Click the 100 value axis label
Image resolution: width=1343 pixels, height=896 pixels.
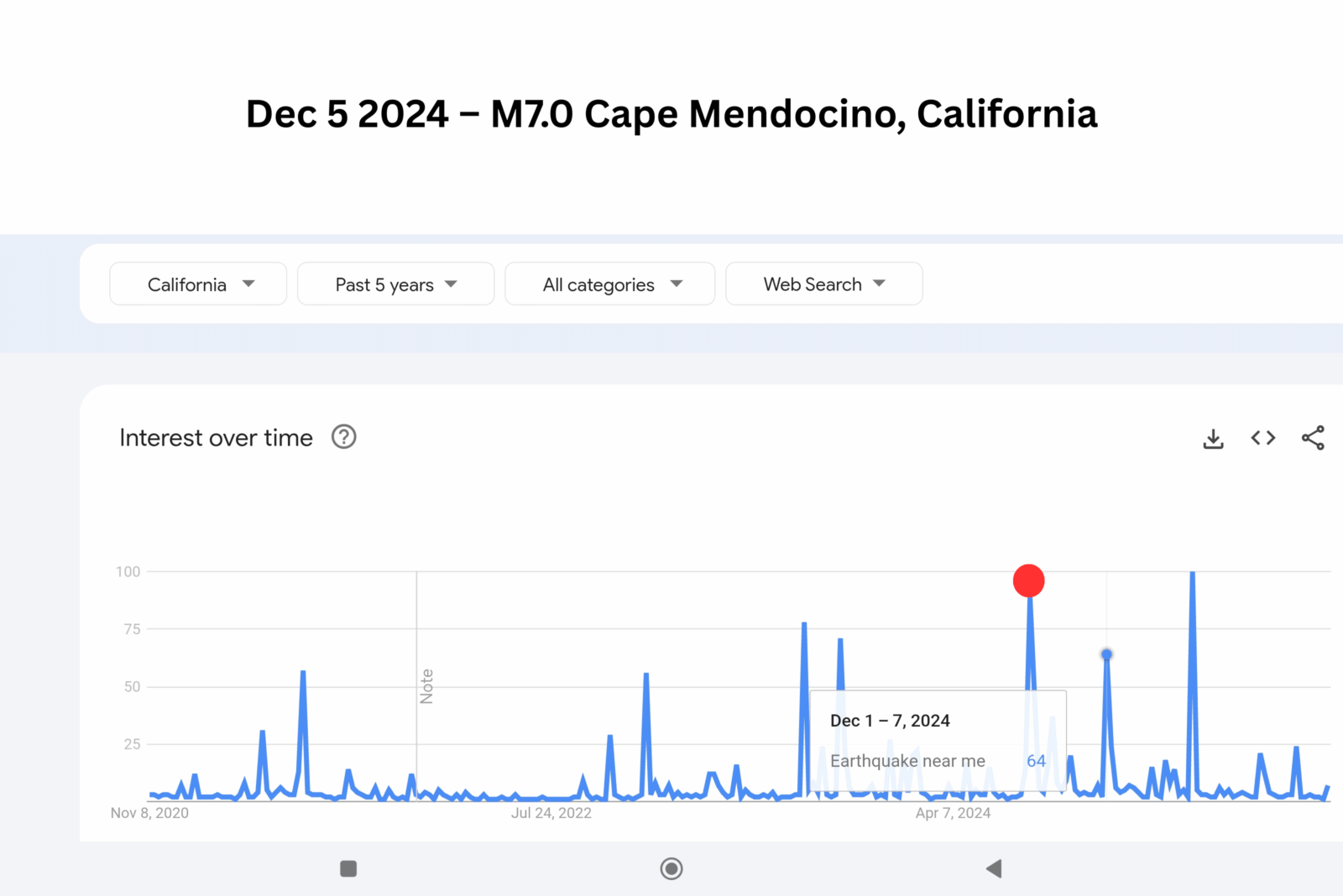click(x=128, y=572)
